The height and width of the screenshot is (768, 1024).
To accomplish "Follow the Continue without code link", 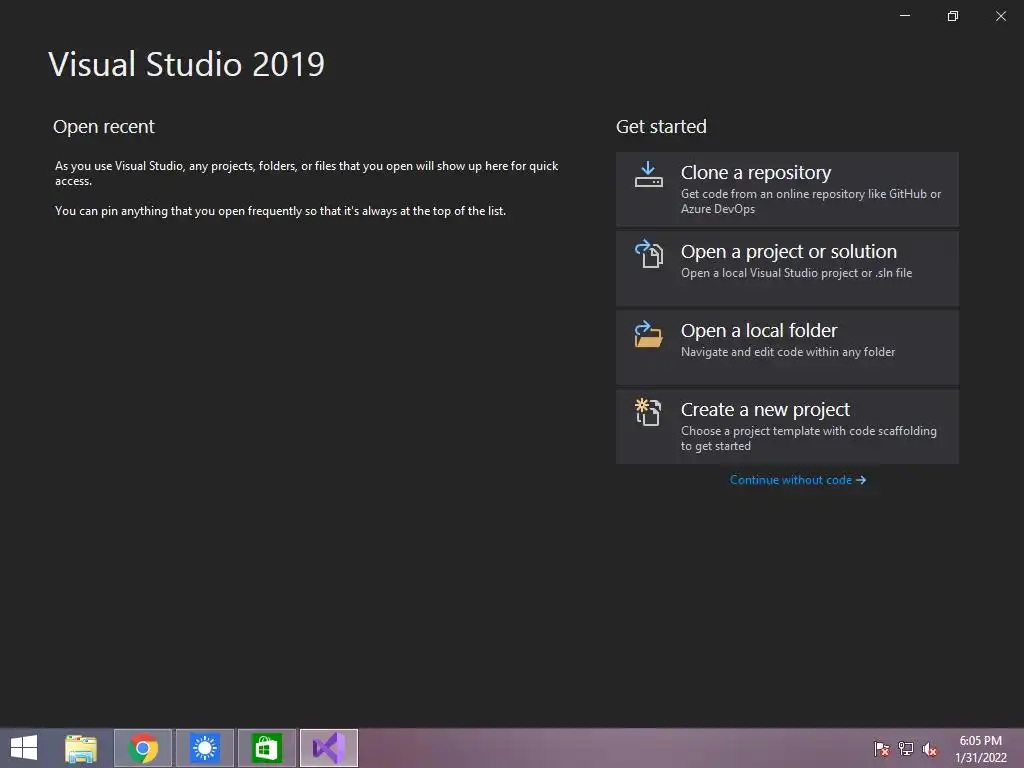I will (x=797, y=480).
